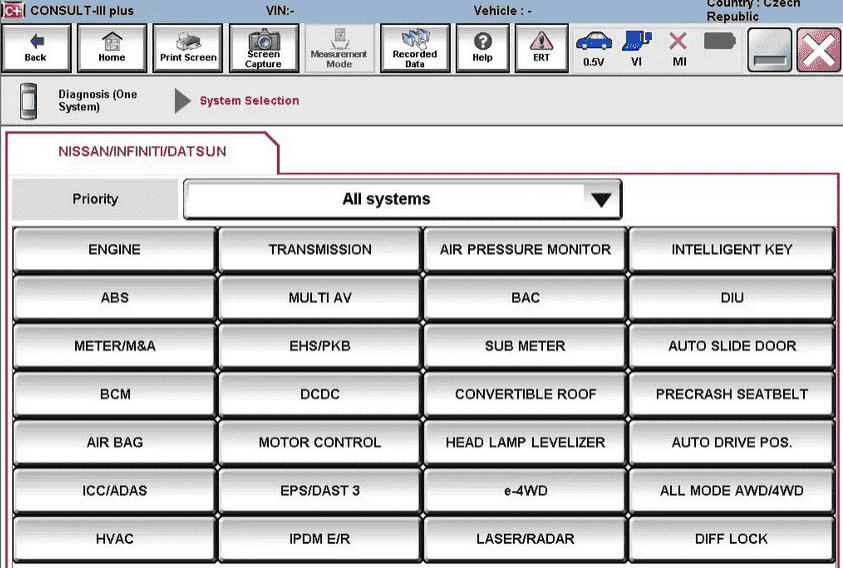Image resolution: width=843 pixels, height=568 pixels.
Task: Take a Screen Capture with camera icon
Action: (x=264, y=48)
